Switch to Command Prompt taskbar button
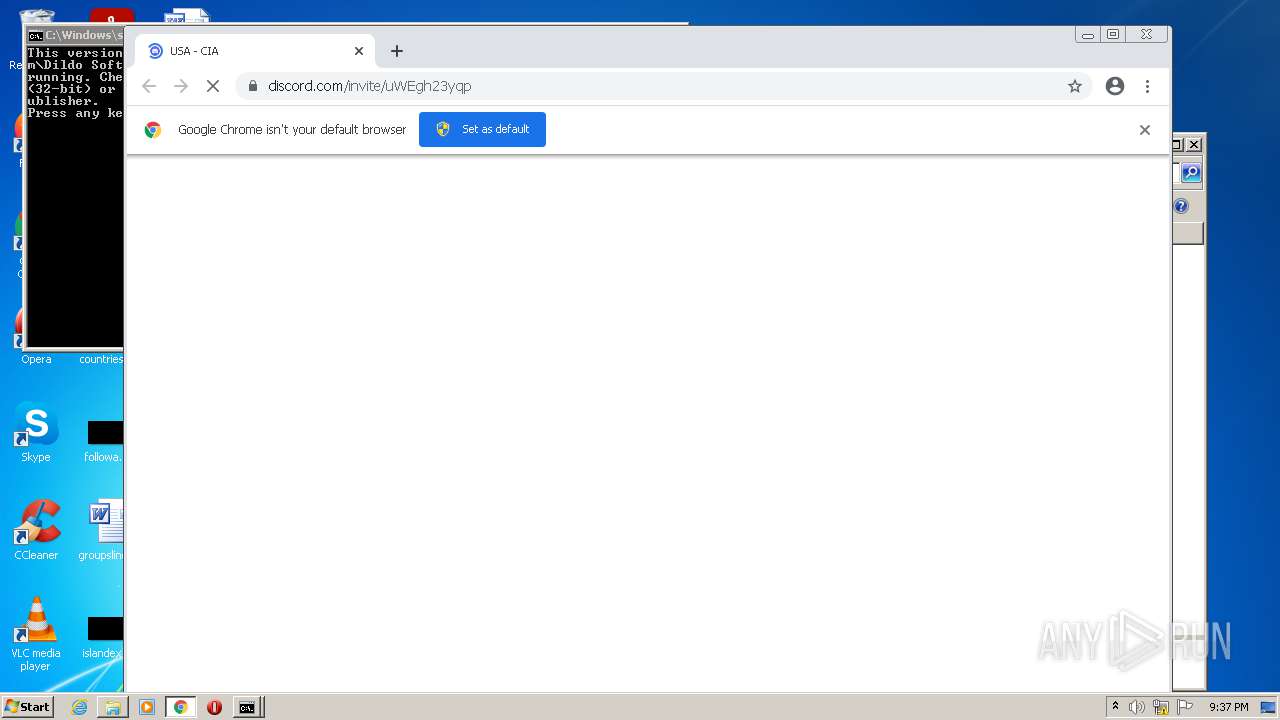The image size is (1280, 720). tap(246, 707)
